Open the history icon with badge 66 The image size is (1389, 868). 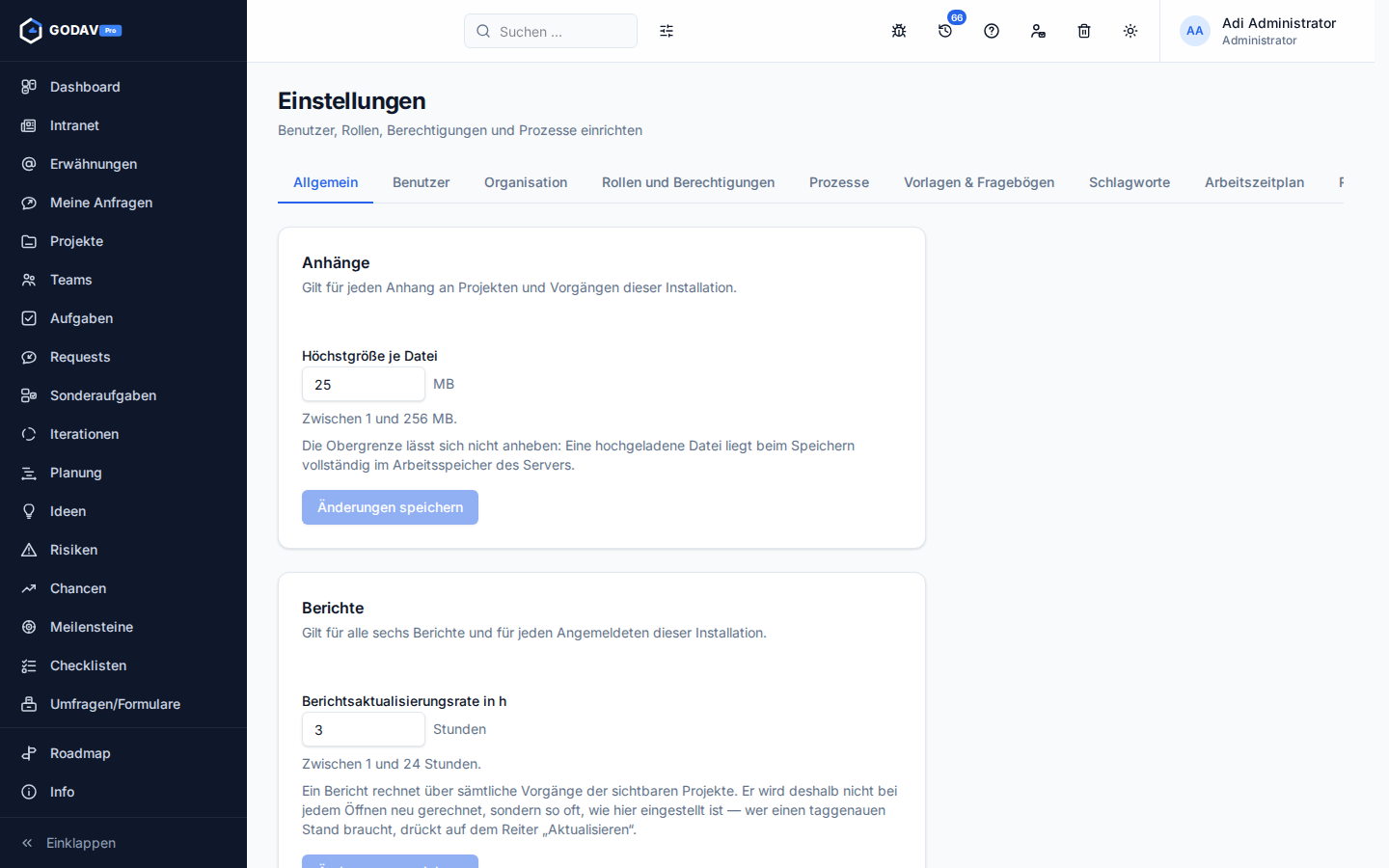coord(945,31)
